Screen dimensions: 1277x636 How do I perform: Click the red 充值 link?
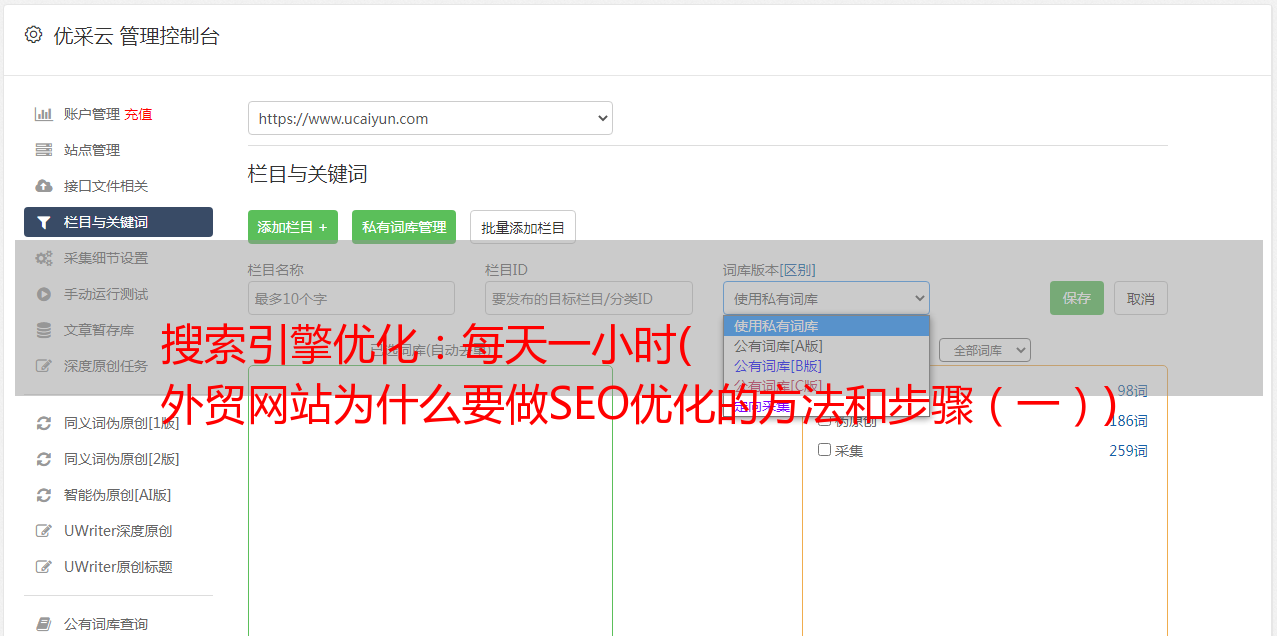[138, 114]
